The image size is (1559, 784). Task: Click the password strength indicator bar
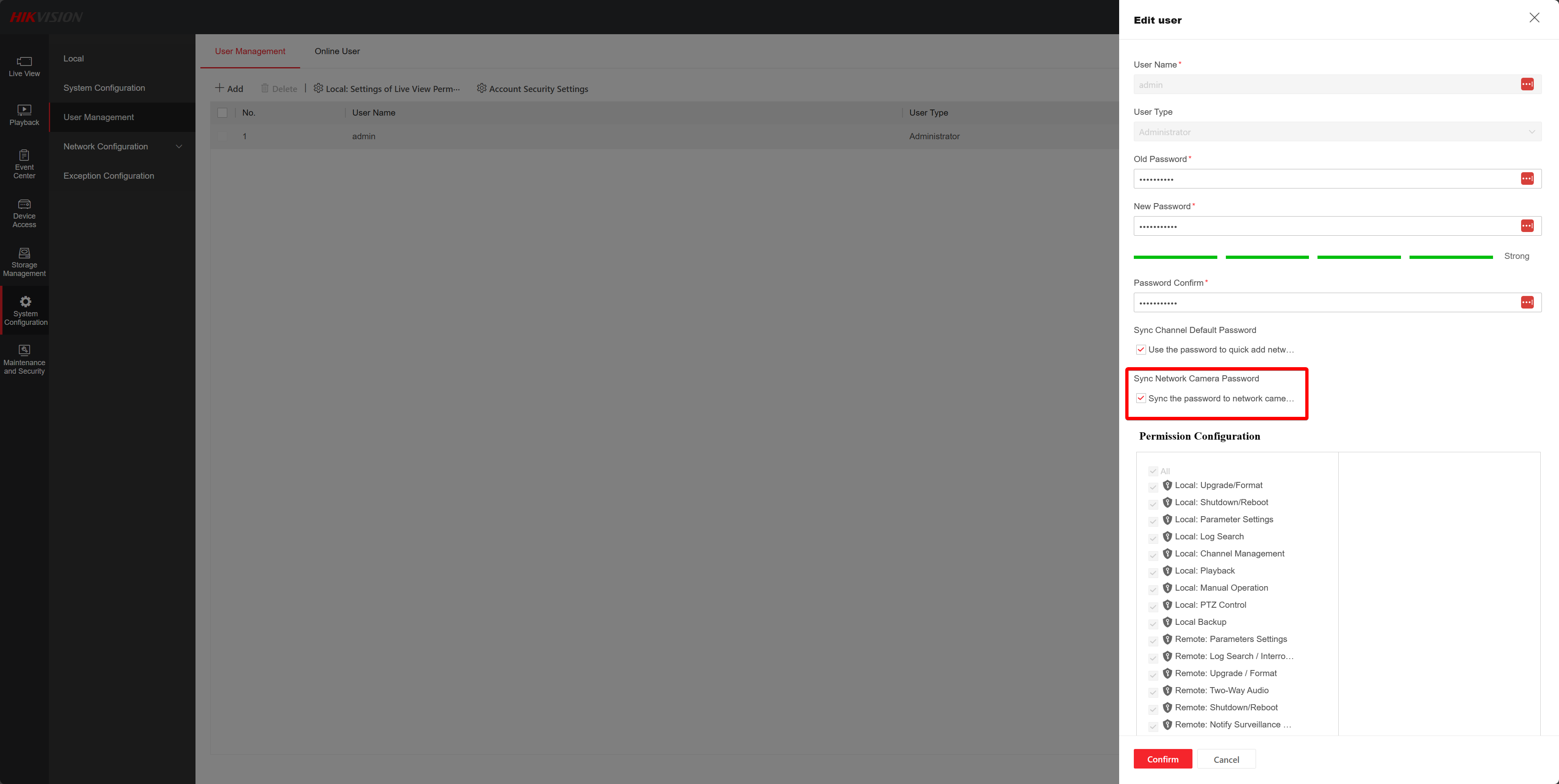[x=1313, y=256]
